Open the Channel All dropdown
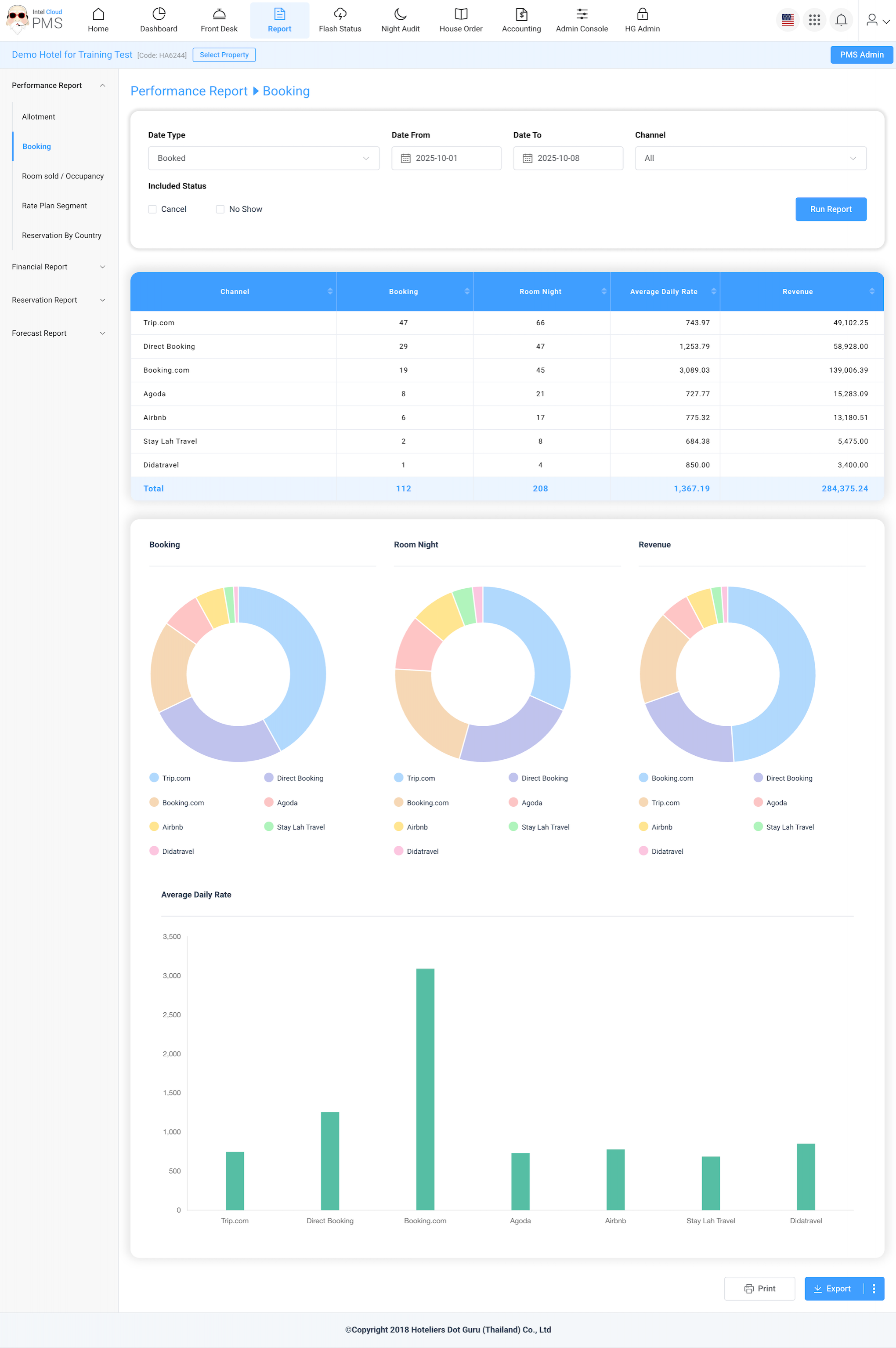 click(750, 158)
